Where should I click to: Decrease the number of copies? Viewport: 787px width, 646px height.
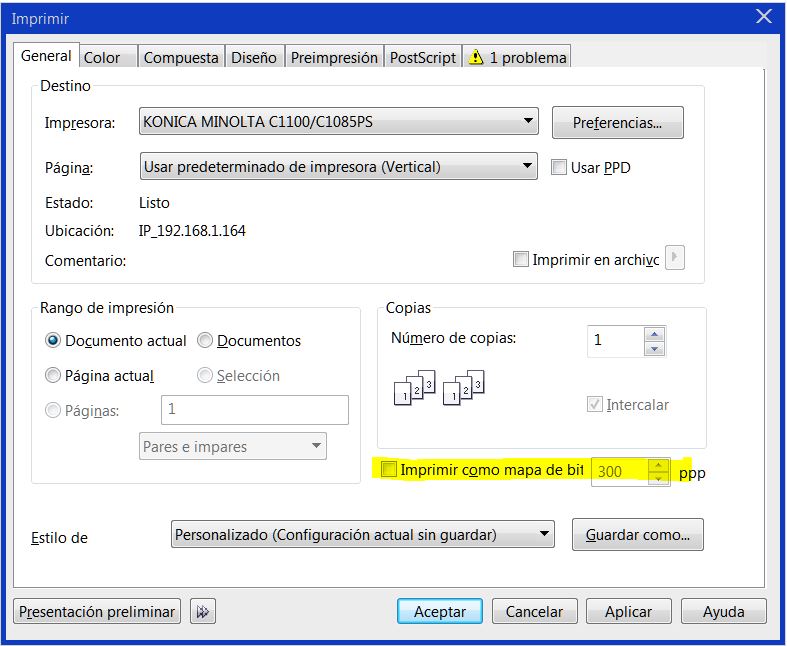click(x=655, y=348)
